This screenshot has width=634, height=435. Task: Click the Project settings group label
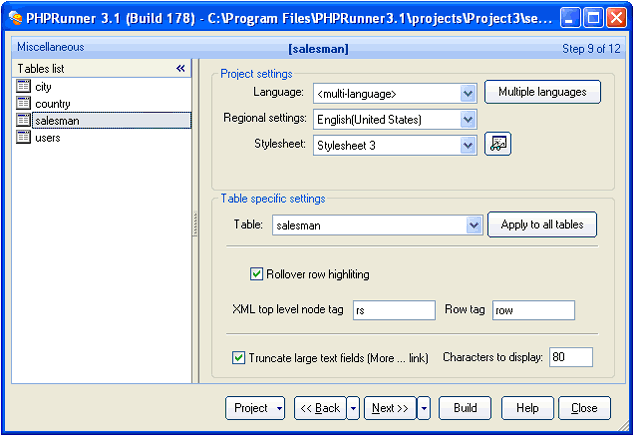coord(256,74)
